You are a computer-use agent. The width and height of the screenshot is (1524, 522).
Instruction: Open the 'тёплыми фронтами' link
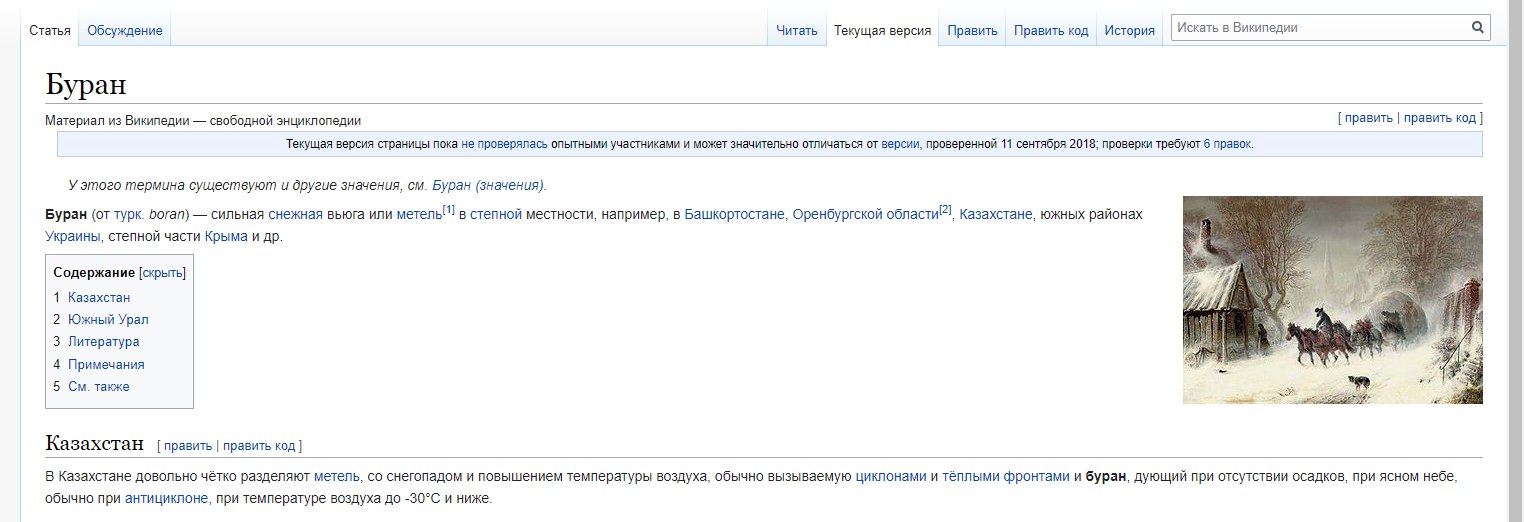tap(1006, 476)
